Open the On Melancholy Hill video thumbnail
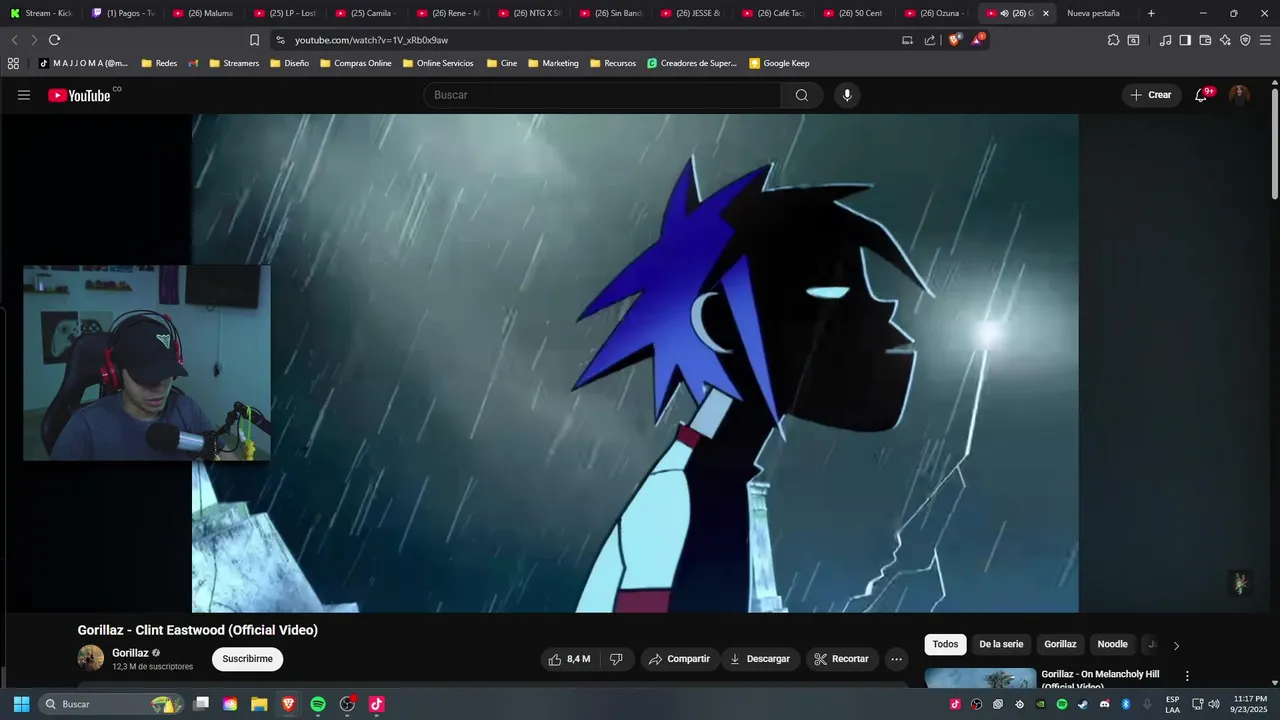Image resolution: width=1280 pixels, height=720 pixels. 980,678
